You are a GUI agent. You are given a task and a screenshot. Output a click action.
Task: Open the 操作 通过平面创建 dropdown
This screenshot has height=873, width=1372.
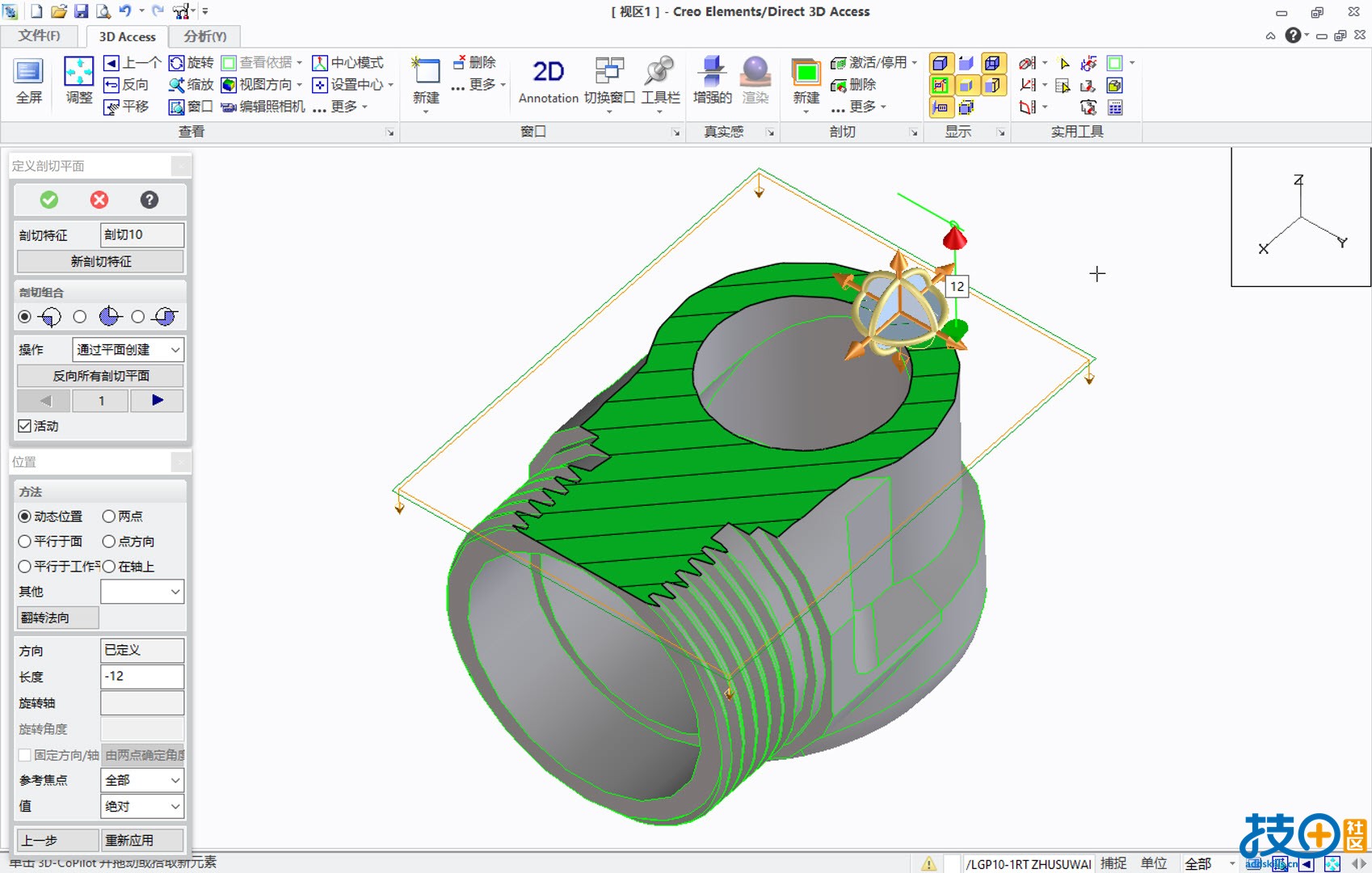[128, 349]
